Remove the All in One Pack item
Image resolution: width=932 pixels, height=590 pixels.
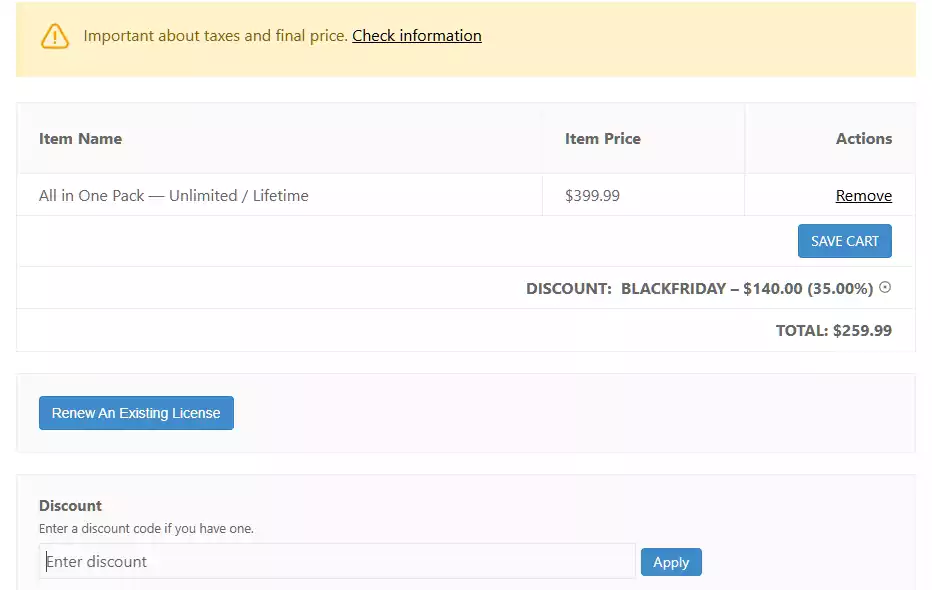pos(863,196)
